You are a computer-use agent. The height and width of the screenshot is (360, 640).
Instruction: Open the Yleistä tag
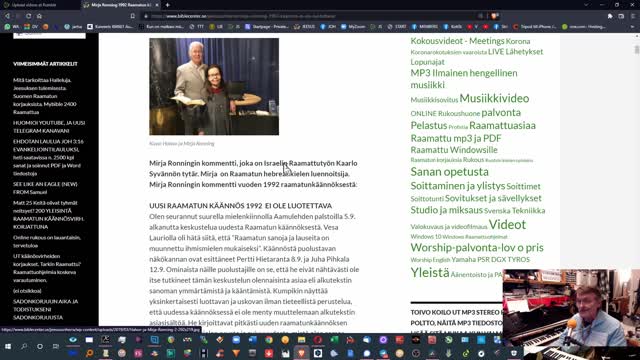click(430, 272)
